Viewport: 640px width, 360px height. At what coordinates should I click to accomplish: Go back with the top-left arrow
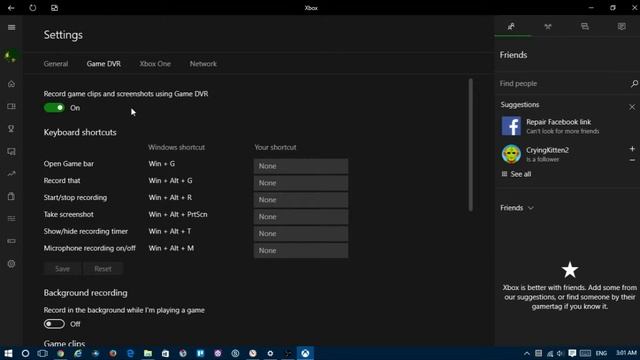coord(11,8)
